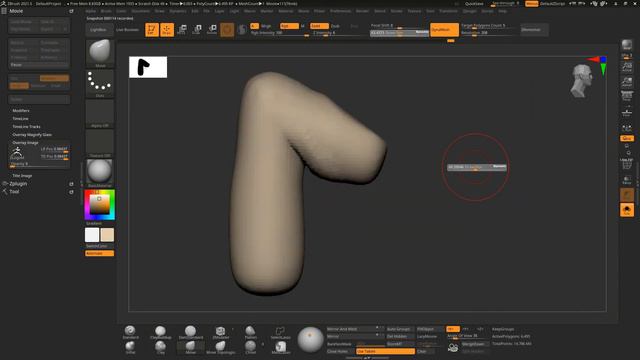Click the LightBox button

(x=98, y=29)
